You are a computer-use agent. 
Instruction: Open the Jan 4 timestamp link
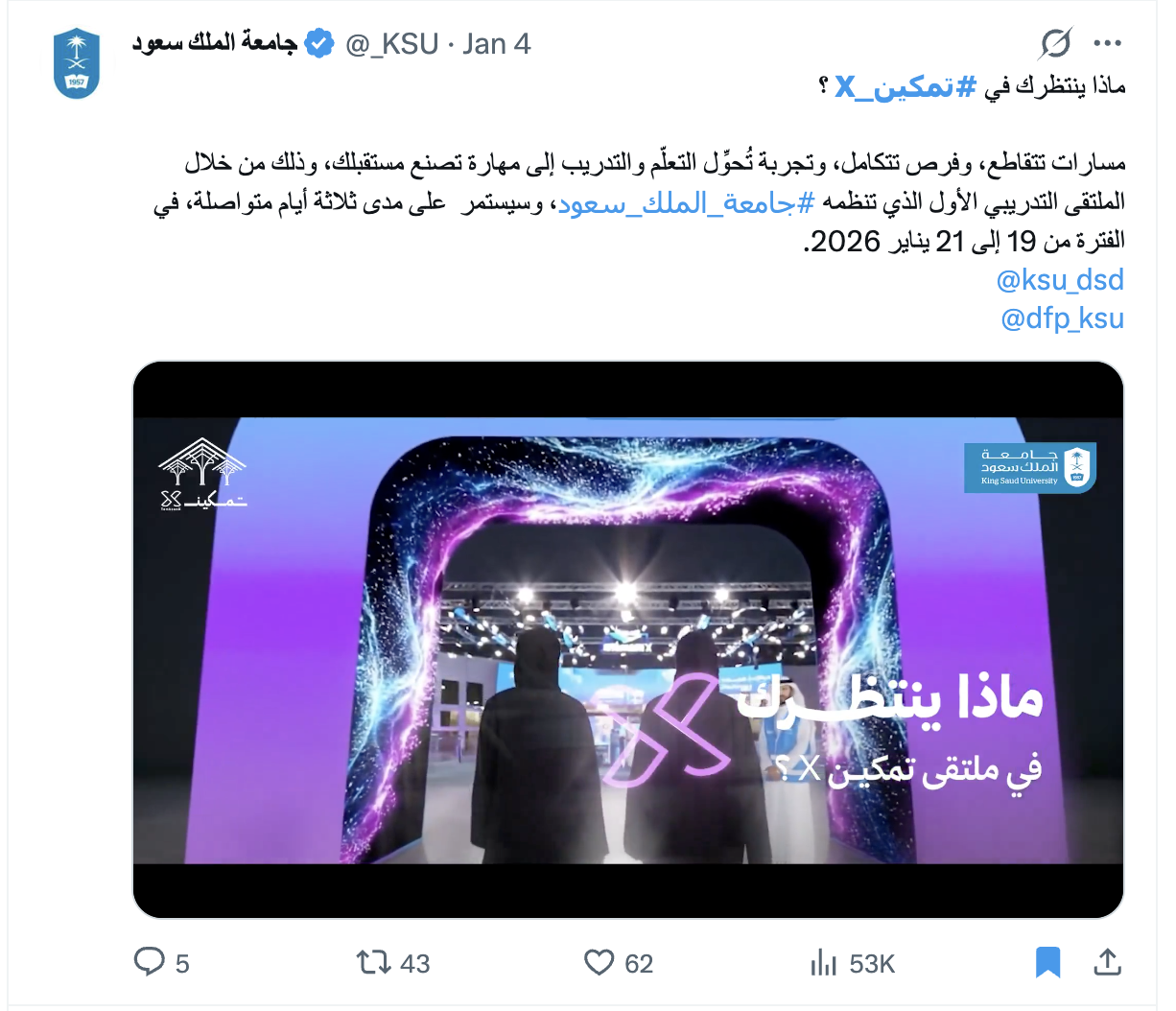coord(496,44)
